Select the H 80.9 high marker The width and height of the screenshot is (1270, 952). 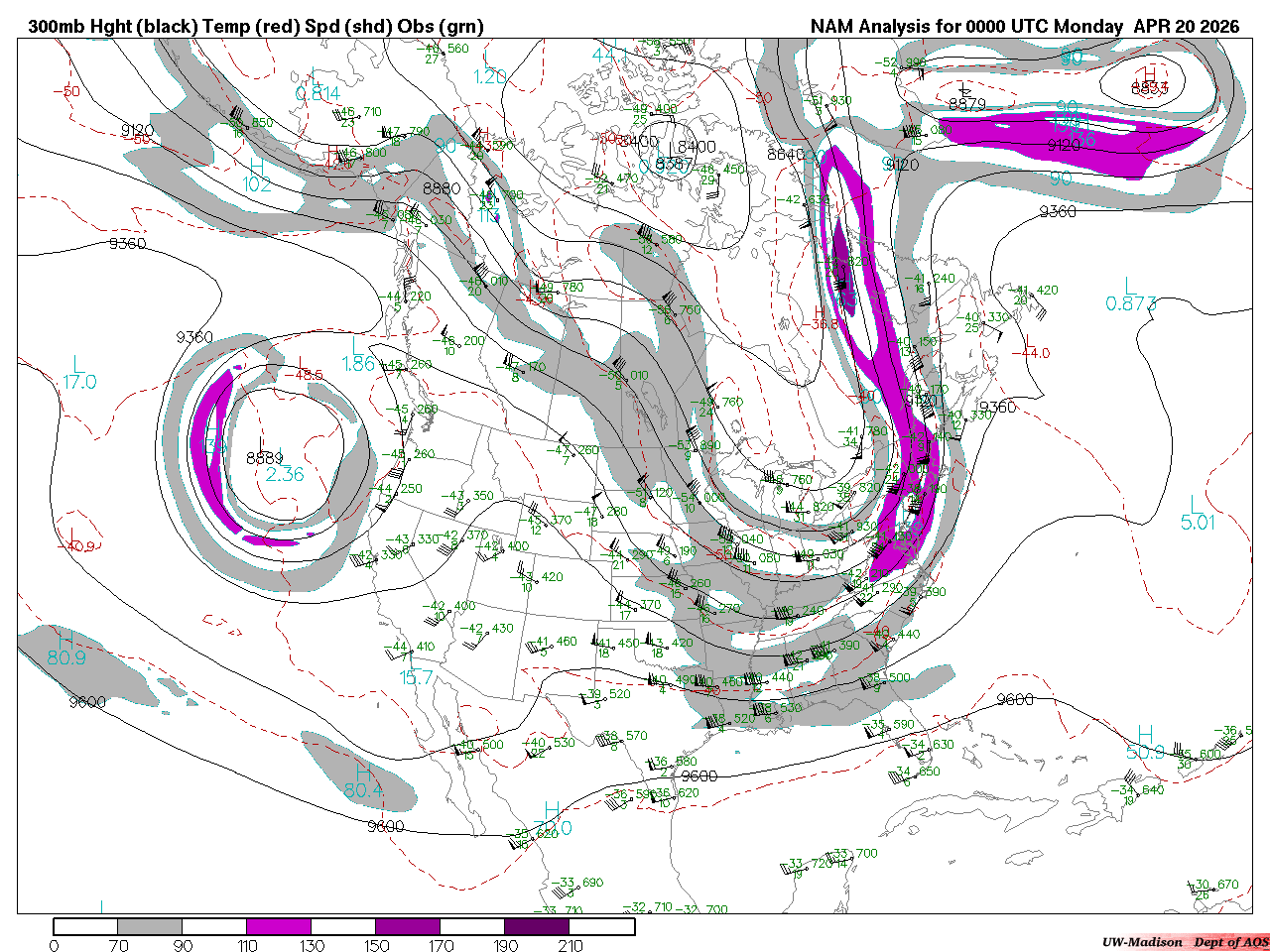tap(65, 648)
